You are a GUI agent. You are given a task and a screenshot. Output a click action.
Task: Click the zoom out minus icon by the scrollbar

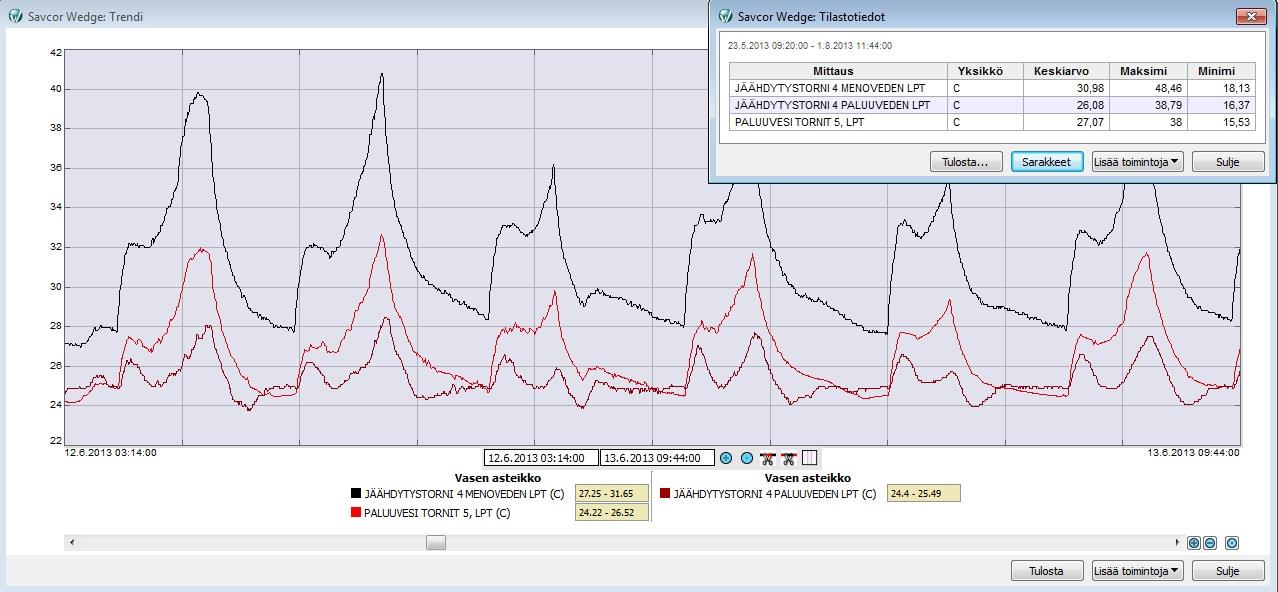click(1210, 543)
